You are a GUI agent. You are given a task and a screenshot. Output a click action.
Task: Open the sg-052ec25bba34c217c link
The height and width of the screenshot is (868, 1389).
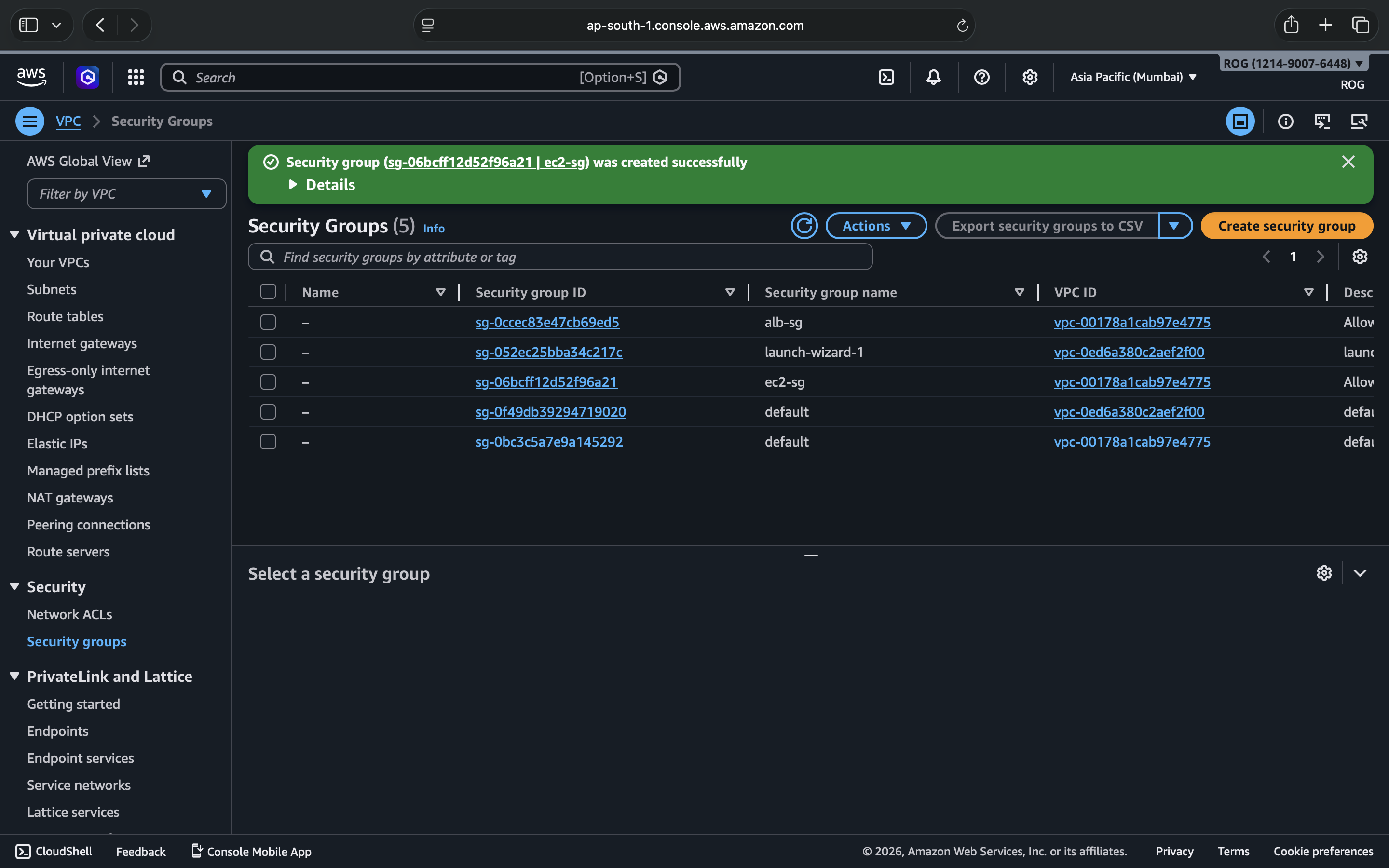[x=548, y=352]
